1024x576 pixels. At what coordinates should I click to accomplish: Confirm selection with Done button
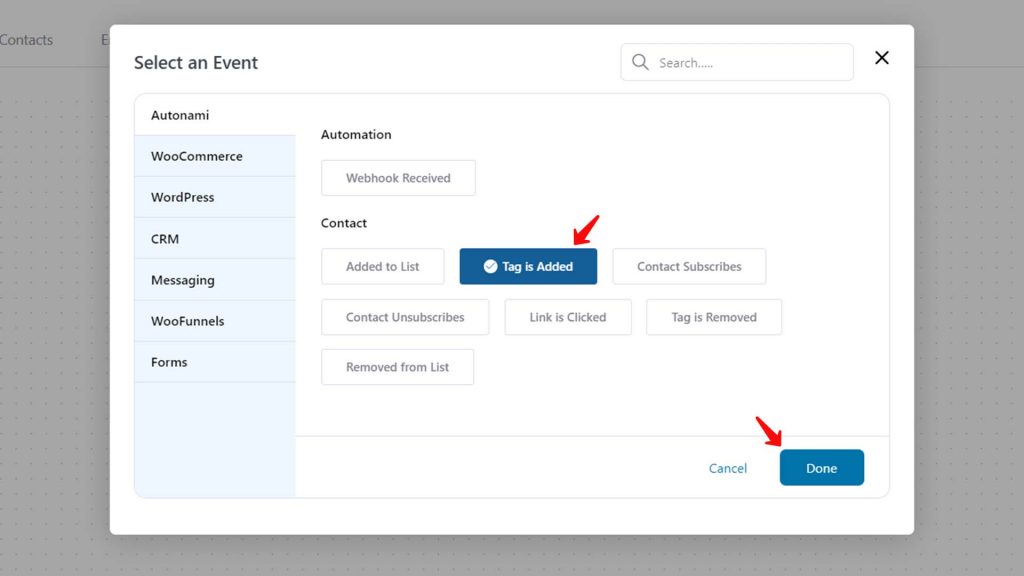click(x=822, y=468)
